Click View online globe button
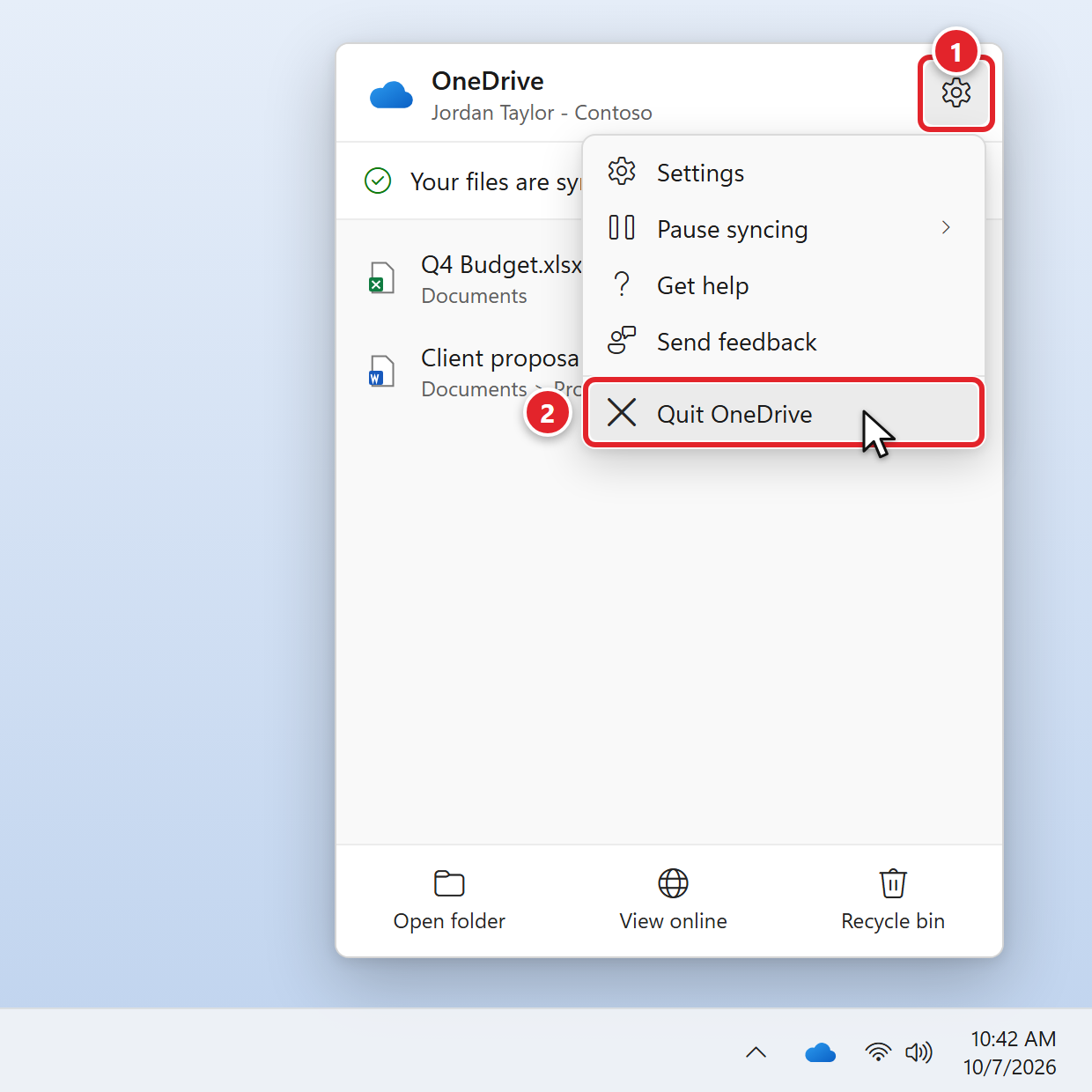 pyautogui.click(x=673, y=900)
